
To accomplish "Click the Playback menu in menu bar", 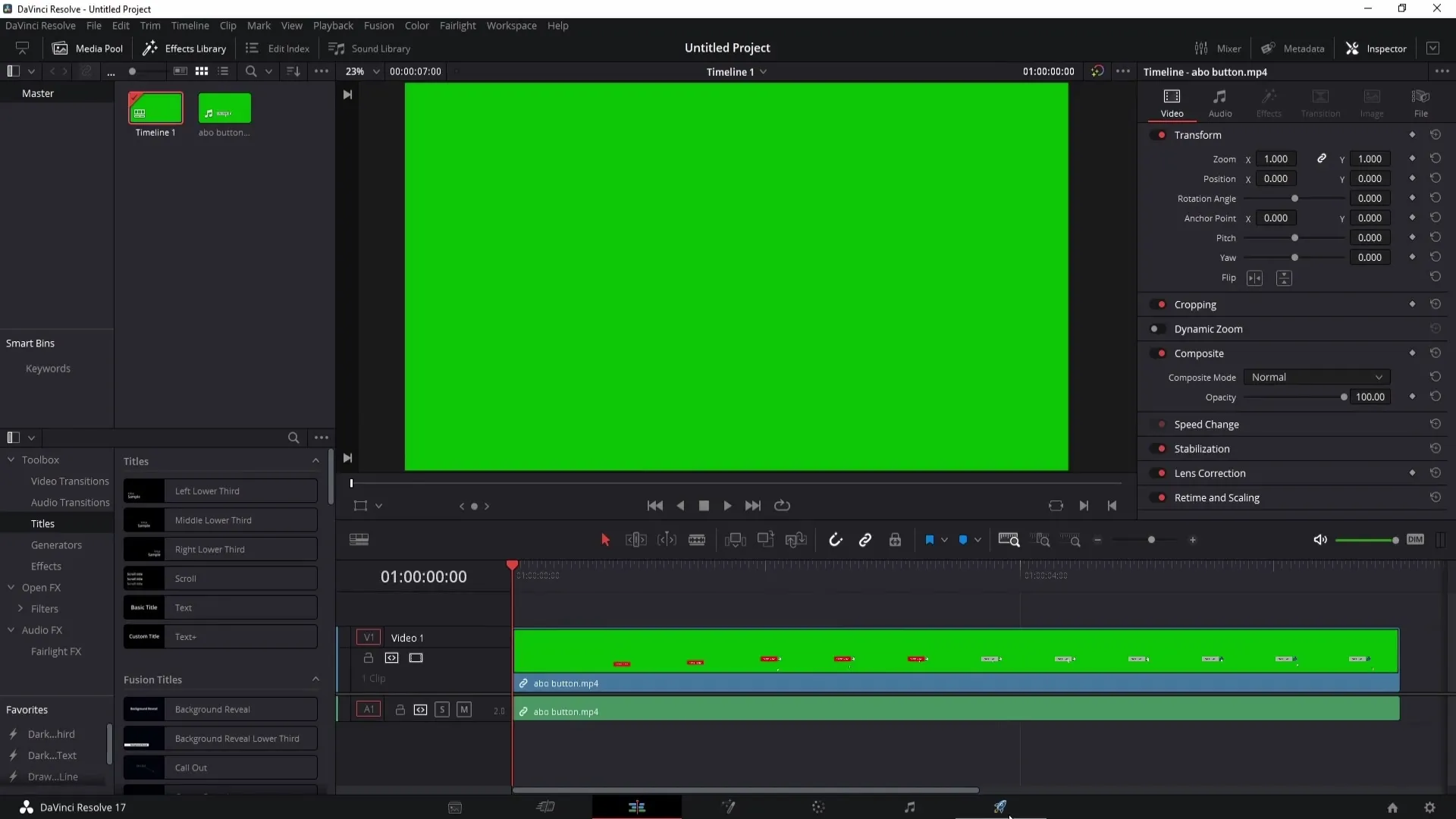I will pyautogui.click(x=333, y=25).
